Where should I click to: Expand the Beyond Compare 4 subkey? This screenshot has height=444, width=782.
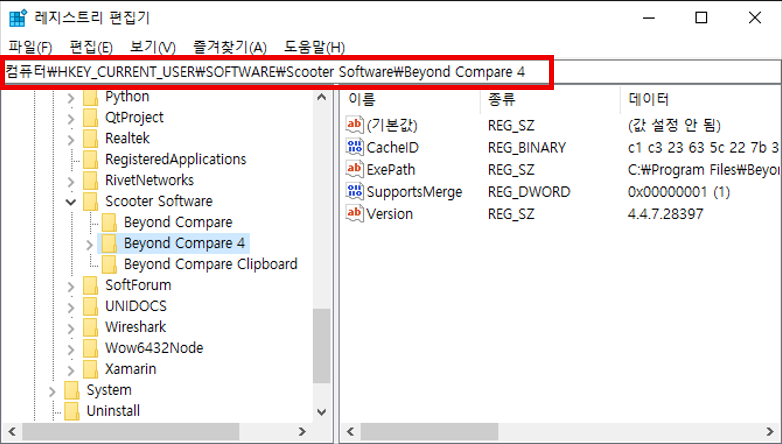click(91, 243)
